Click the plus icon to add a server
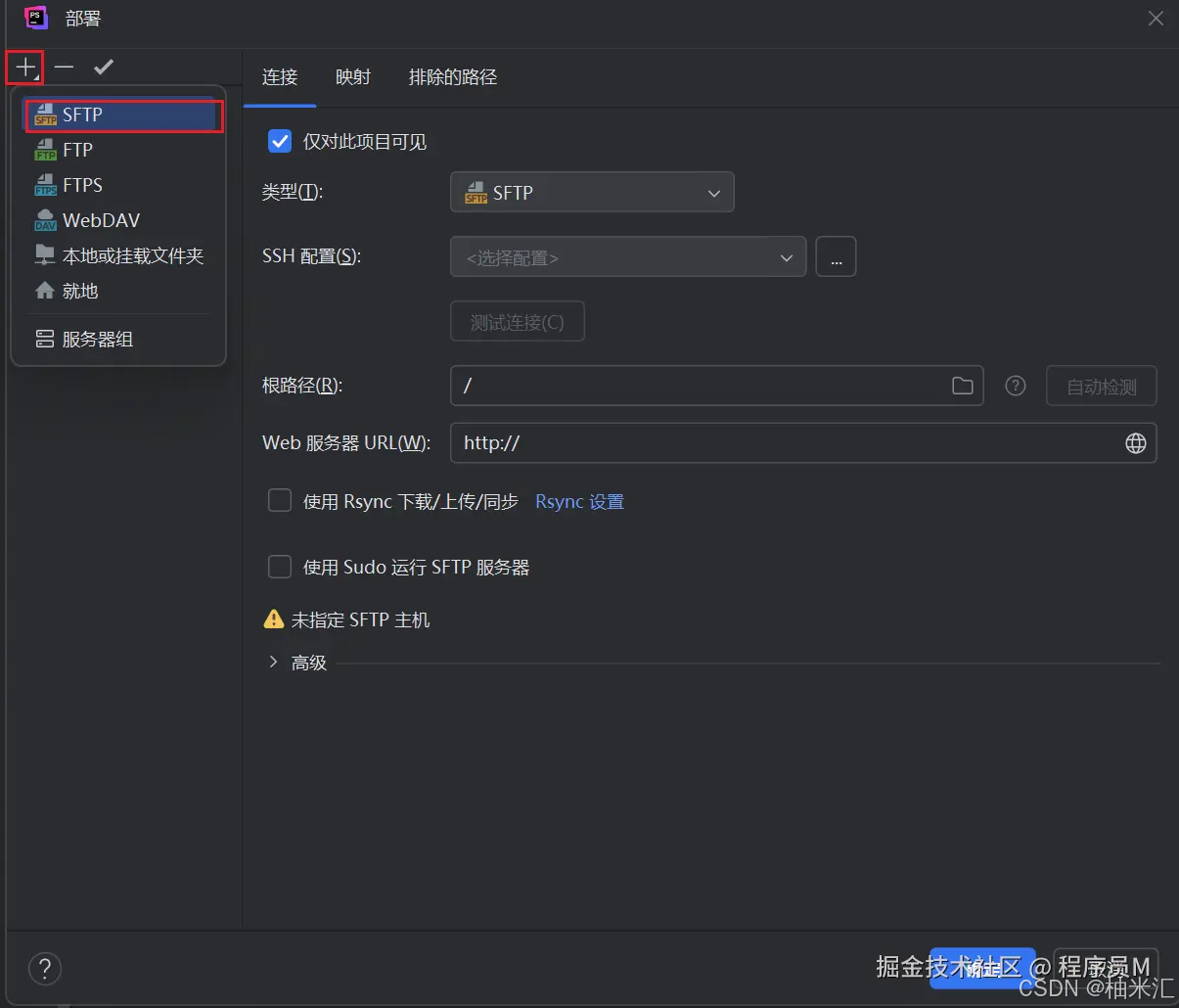 click(x=24, y=68)
